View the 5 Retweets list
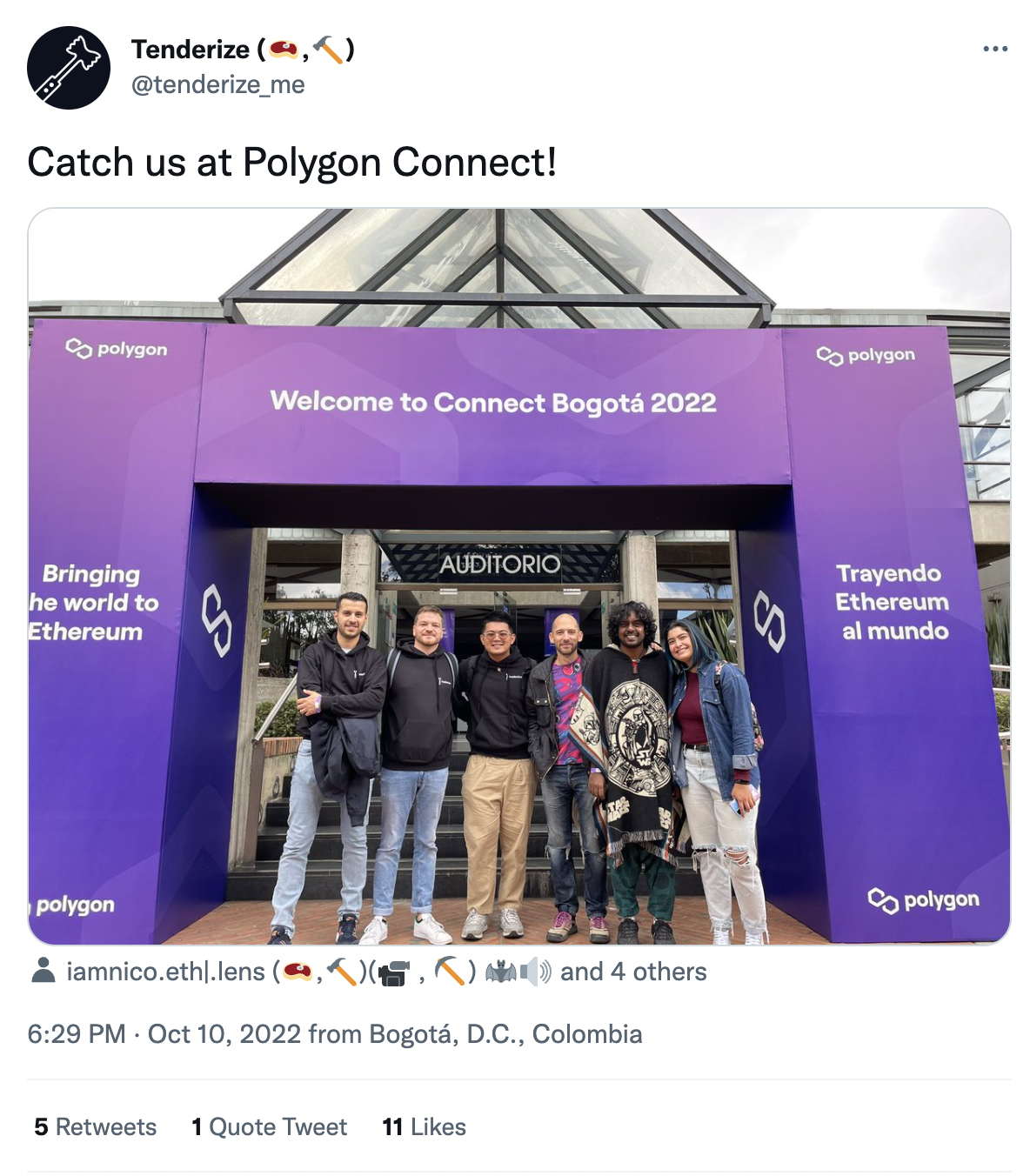Image resolution: width=1030 pixels, height=1176 pixels. click(x=96, y=1126)
